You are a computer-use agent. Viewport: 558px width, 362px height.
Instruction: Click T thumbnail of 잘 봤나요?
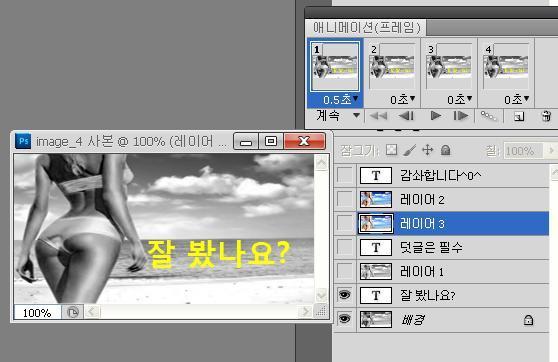(376, 295)
